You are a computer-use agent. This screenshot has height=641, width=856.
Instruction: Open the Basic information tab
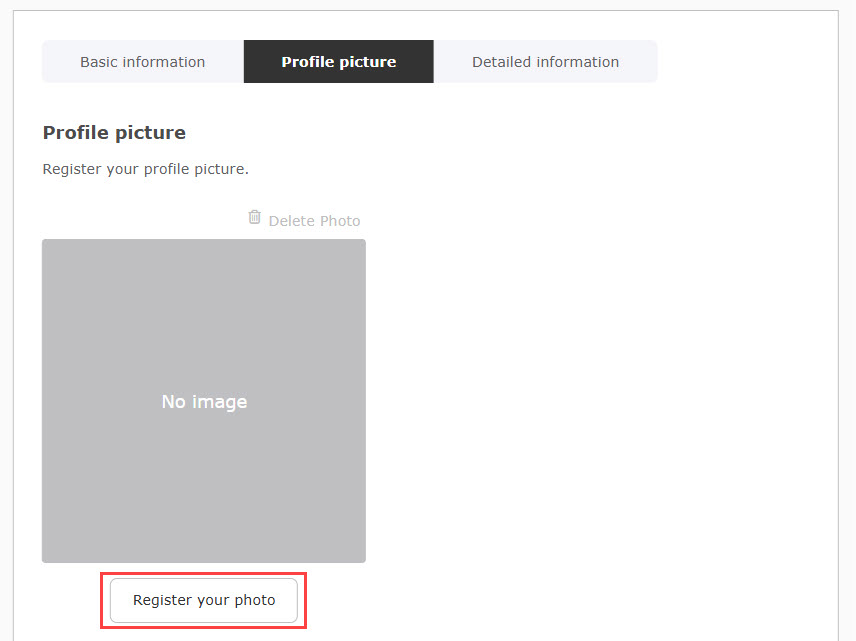pyautogui.click(x=143, y=62)
